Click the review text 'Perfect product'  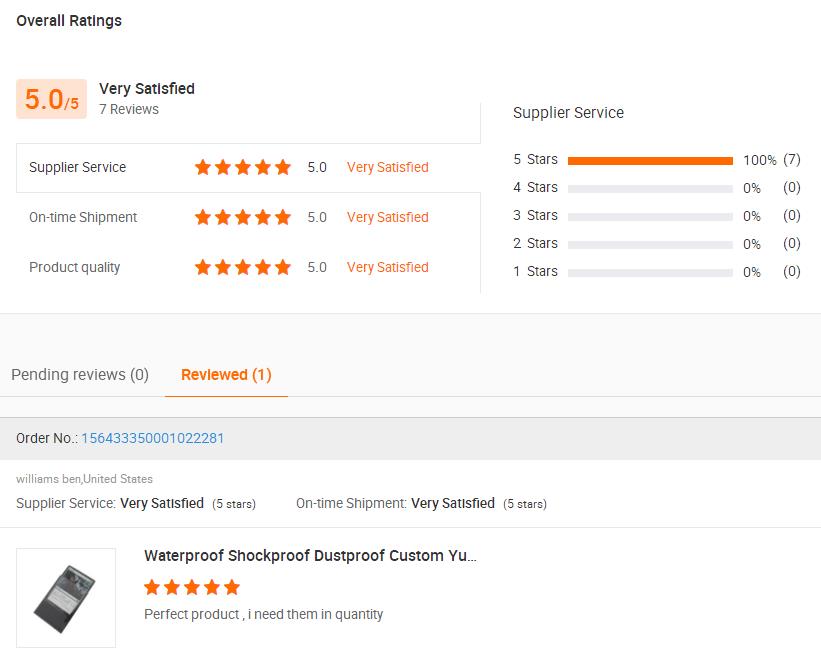(x=263, y=614)
